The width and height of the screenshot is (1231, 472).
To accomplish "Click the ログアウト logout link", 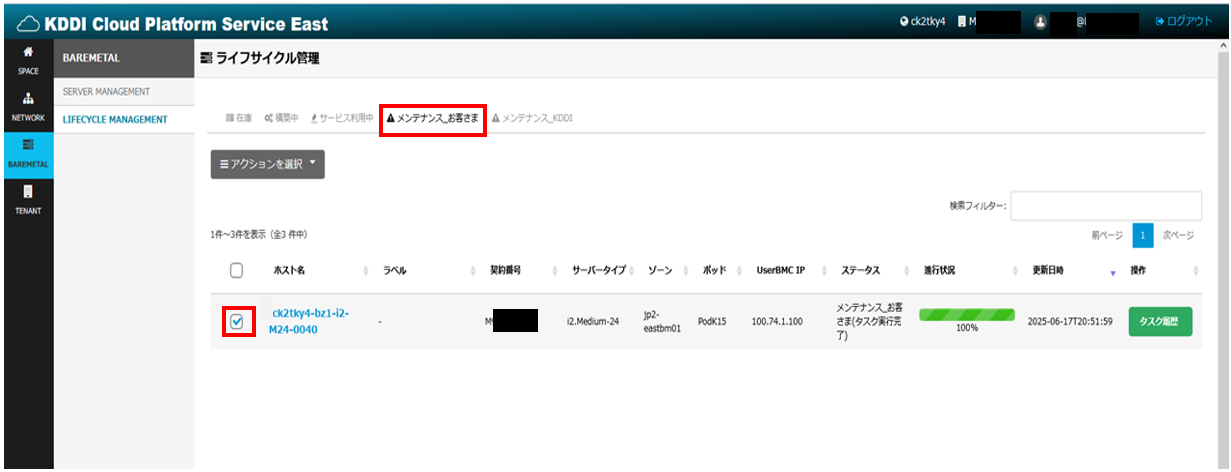I will click(x=1183, y=21).
